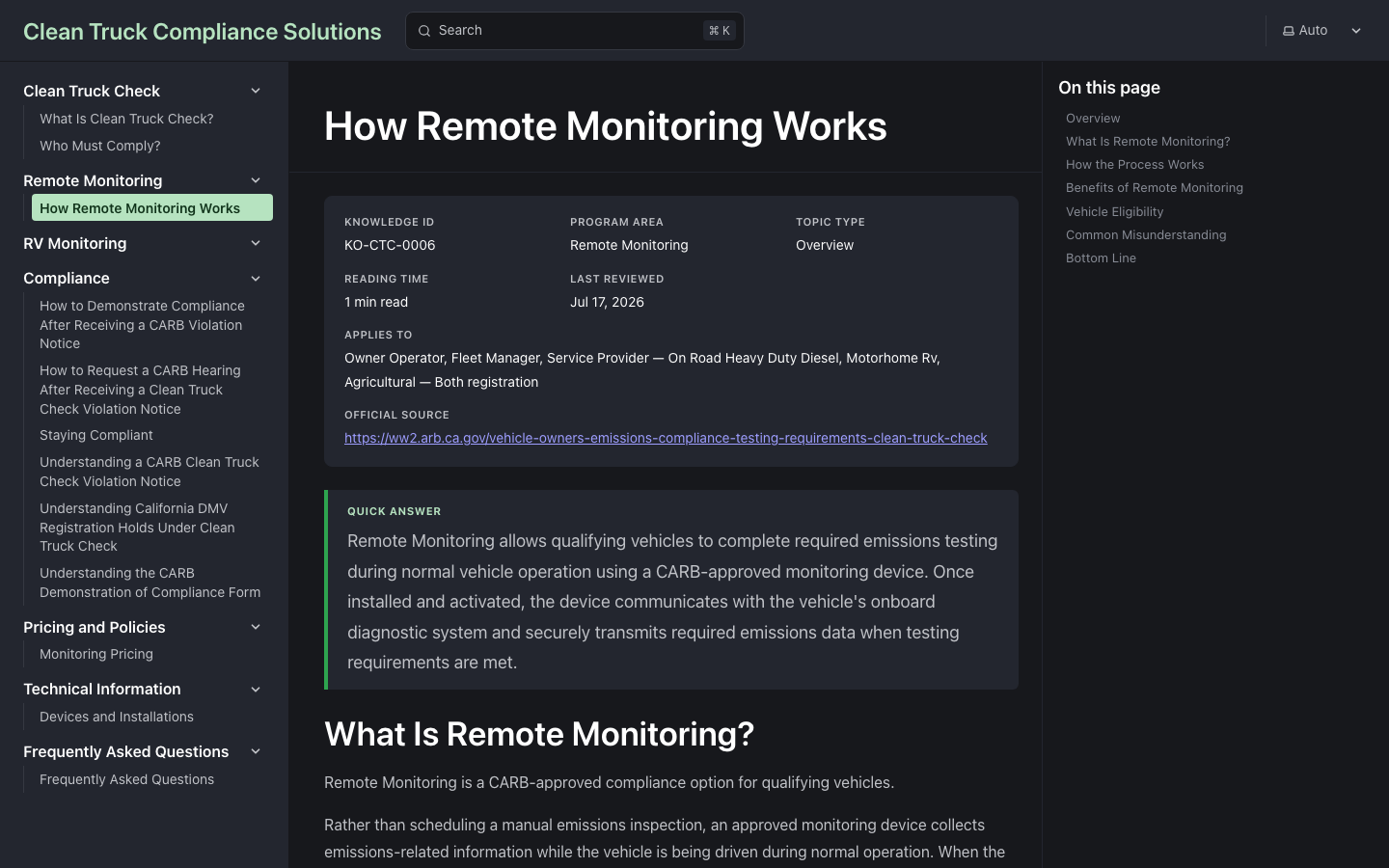The image size is (1389, 868).
Task: Open the Frequently Asked Questions sub-page link
Action: pos(126,779)
